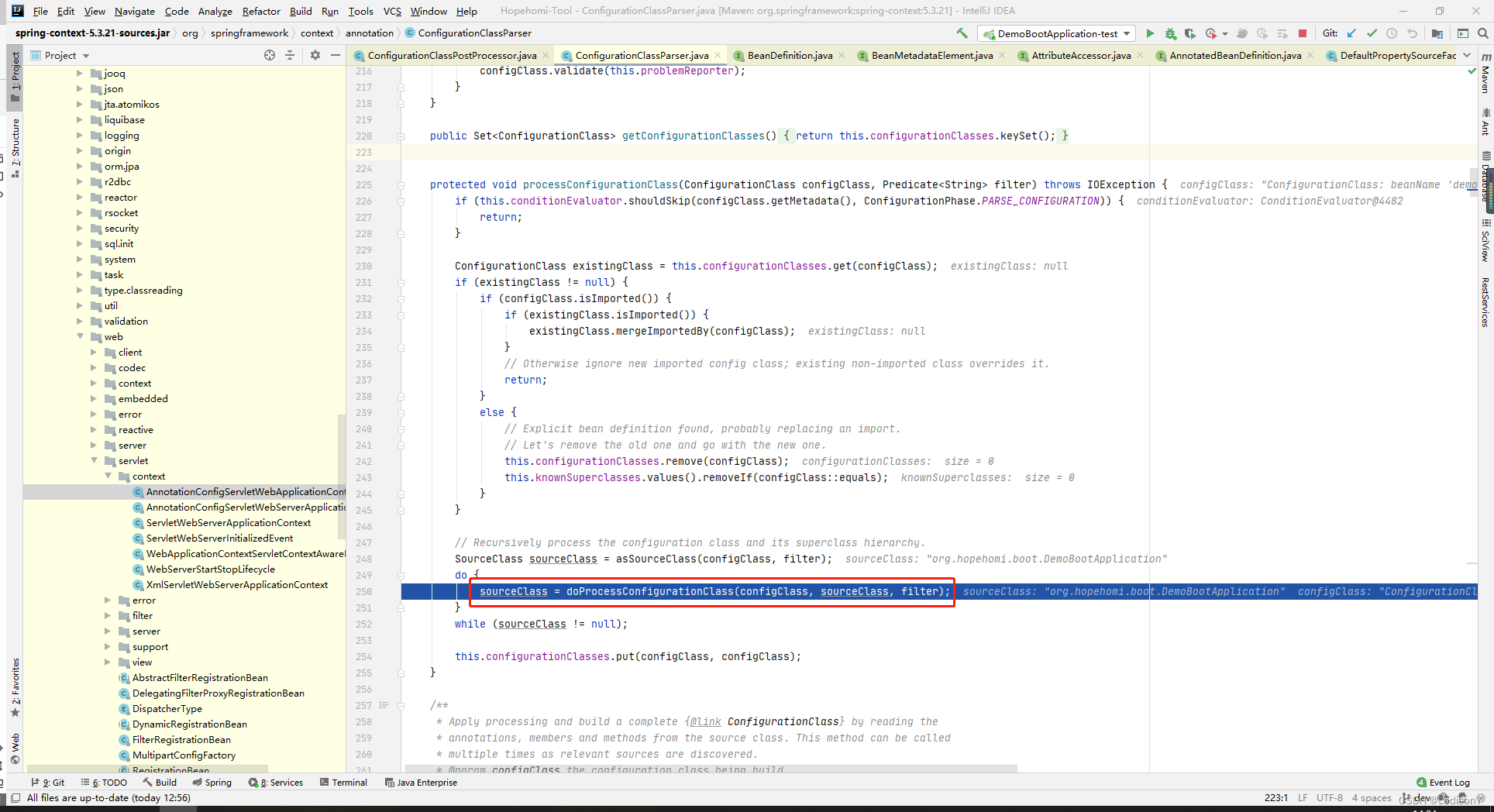Run DemoBootApplication-test with the green play icon

(1150, 33)
